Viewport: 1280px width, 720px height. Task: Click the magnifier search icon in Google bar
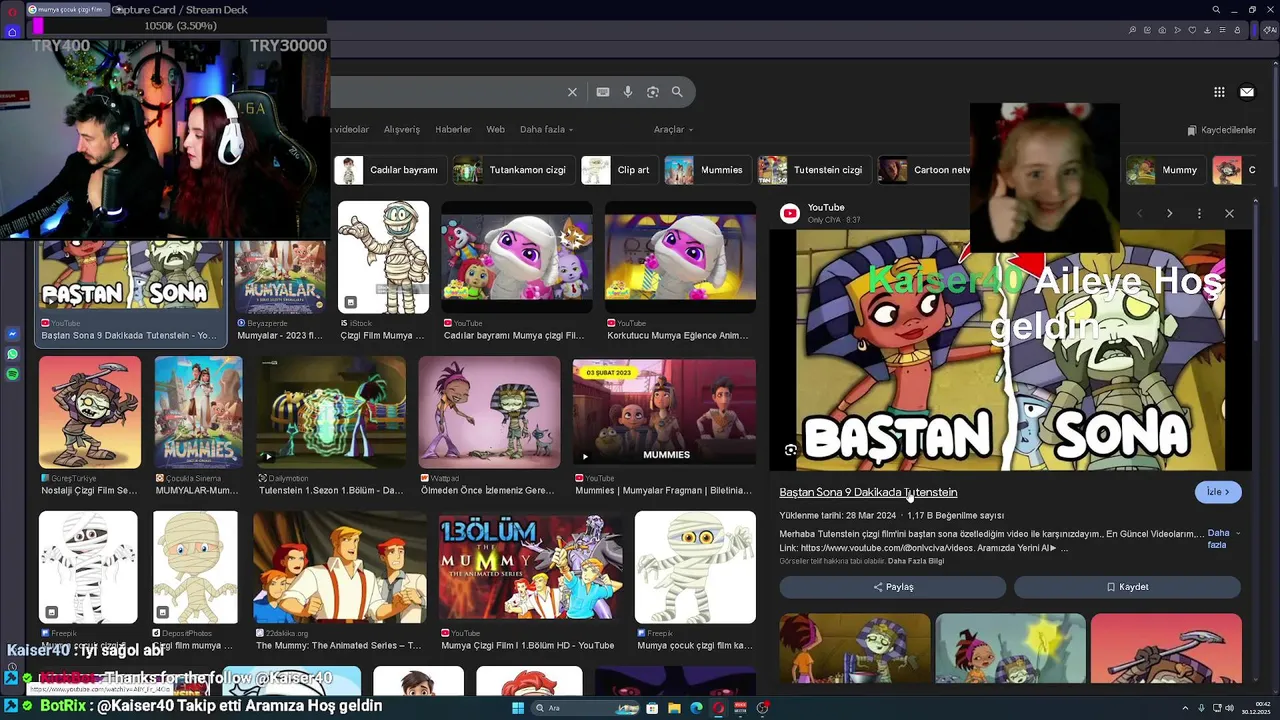pos(677,92)
